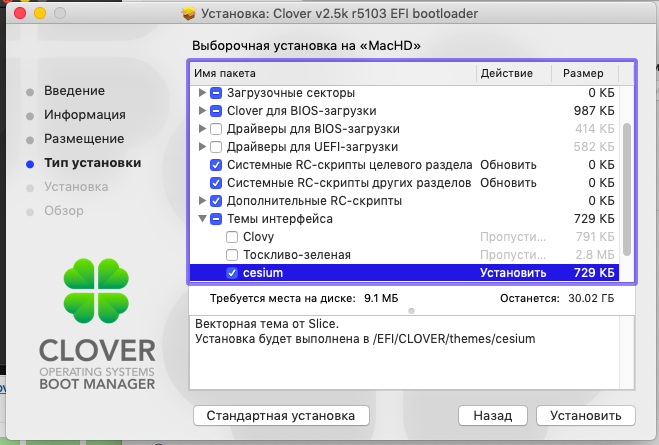Select the Тоскливо-зеленая row text

(297, 255)
